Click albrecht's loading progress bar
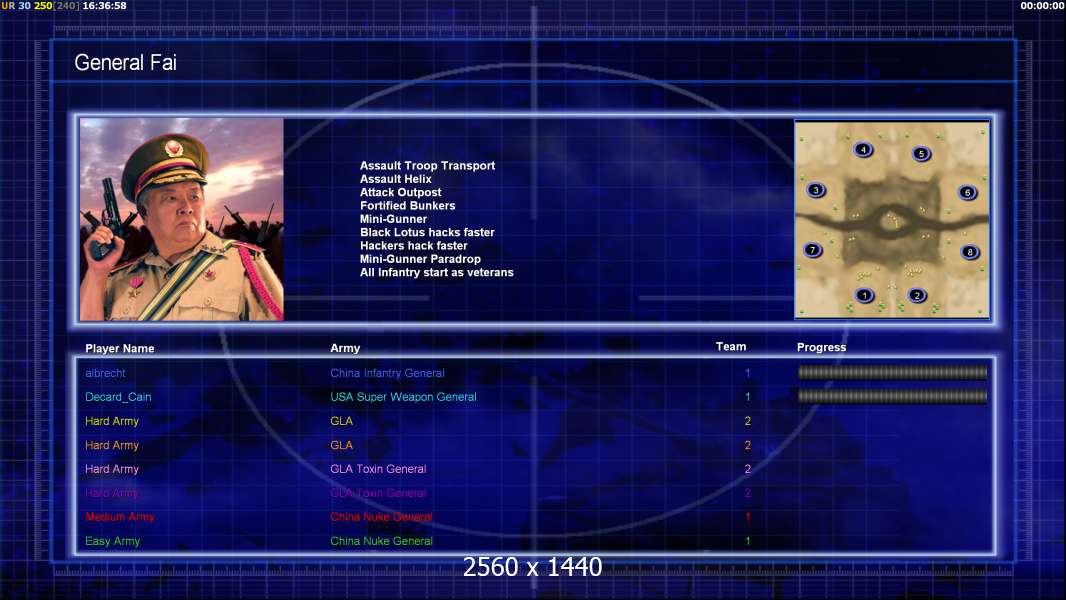 coord(892,372)
